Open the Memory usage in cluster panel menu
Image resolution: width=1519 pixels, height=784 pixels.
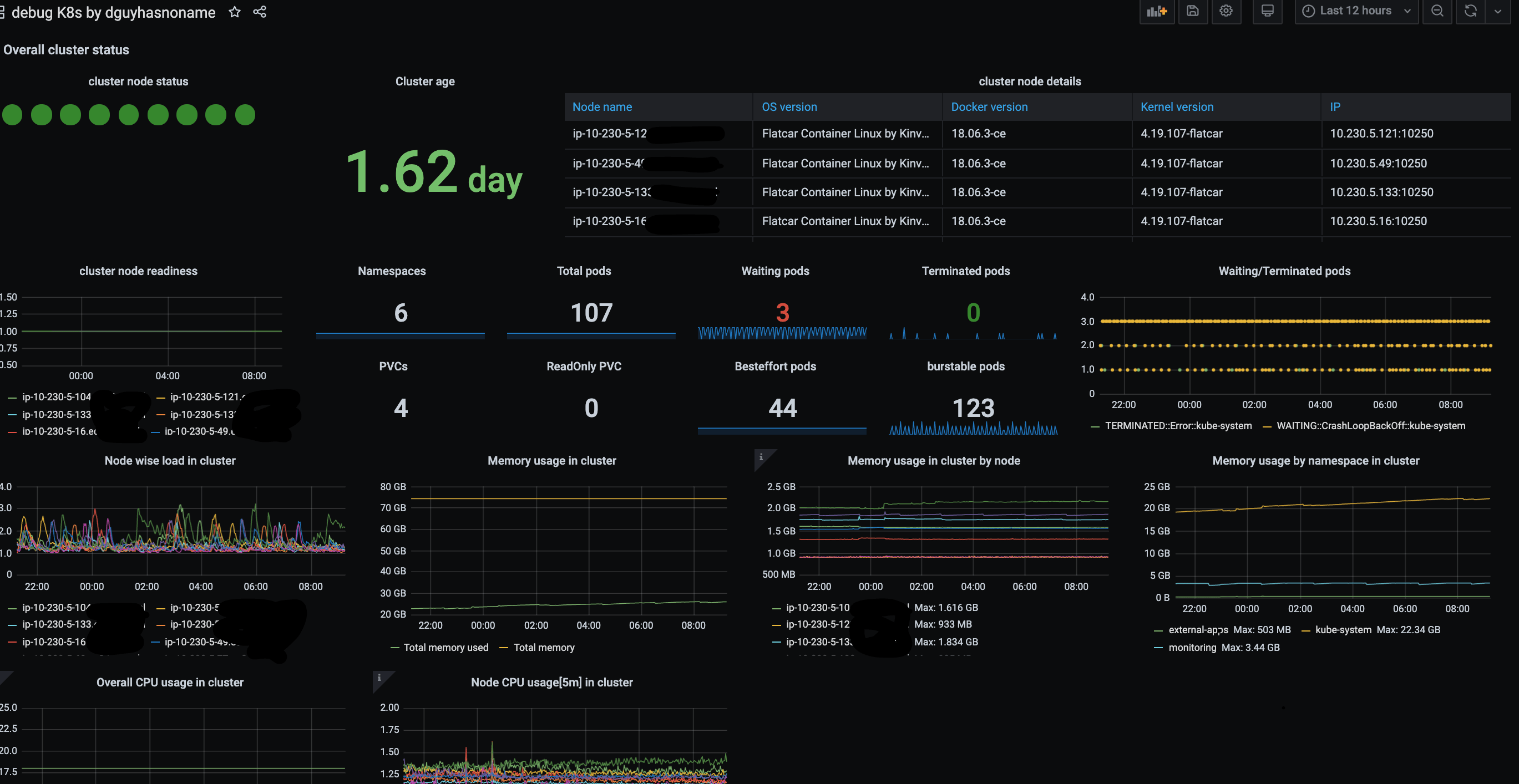click(x=551, y=461)
